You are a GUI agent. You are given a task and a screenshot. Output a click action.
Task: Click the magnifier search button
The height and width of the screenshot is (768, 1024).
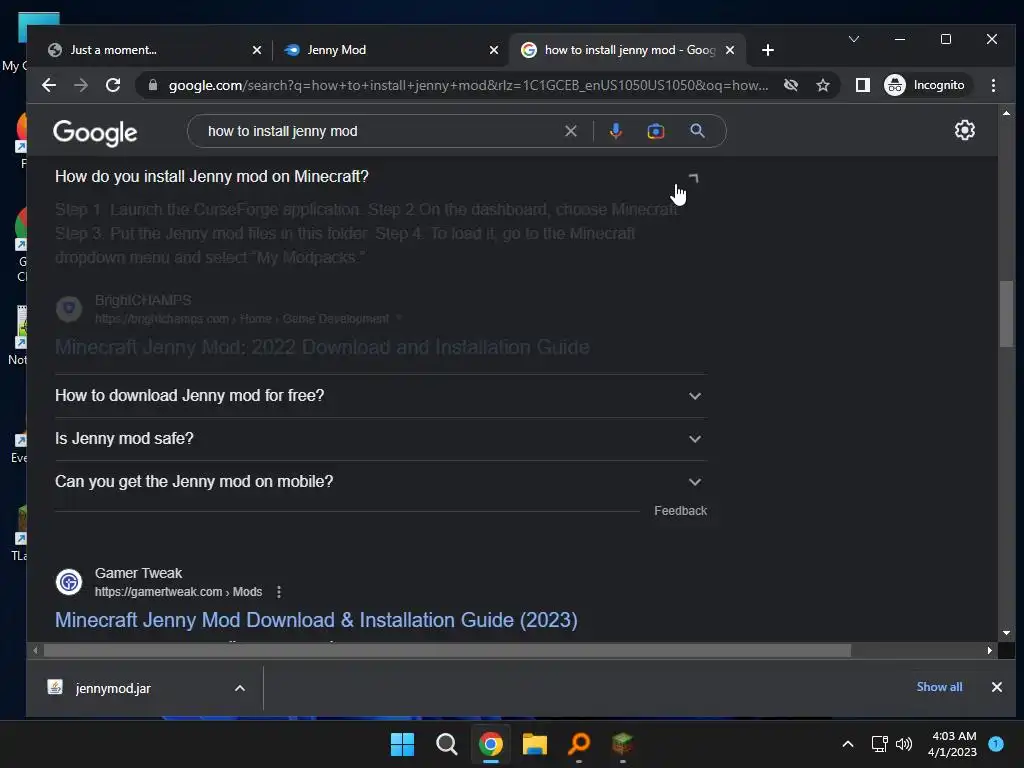point(697,131)
